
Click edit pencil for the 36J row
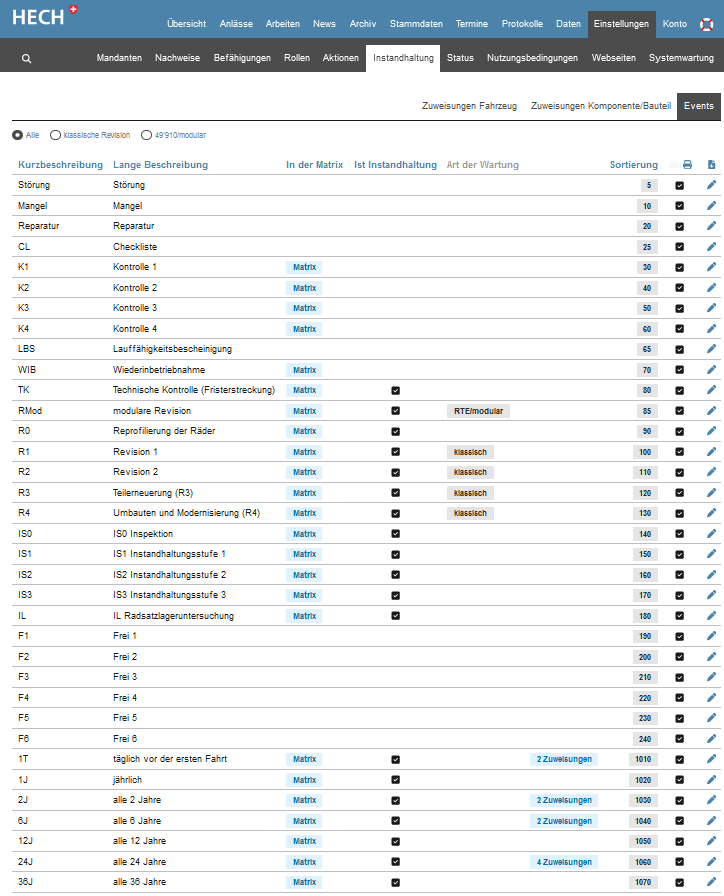711,882
